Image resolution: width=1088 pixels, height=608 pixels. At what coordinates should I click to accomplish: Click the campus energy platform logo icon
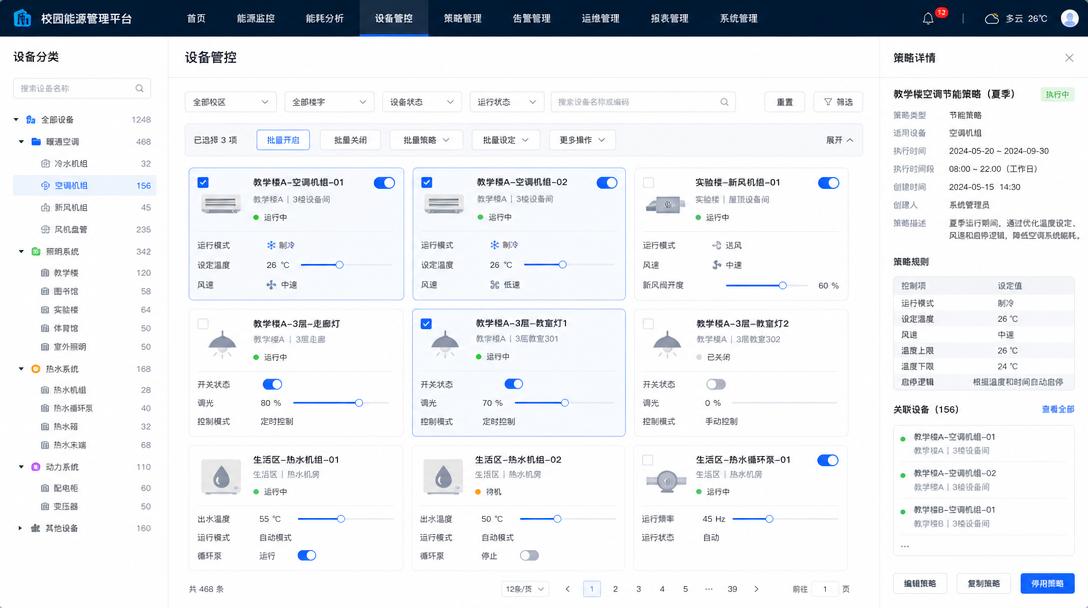tap(22, 18)
